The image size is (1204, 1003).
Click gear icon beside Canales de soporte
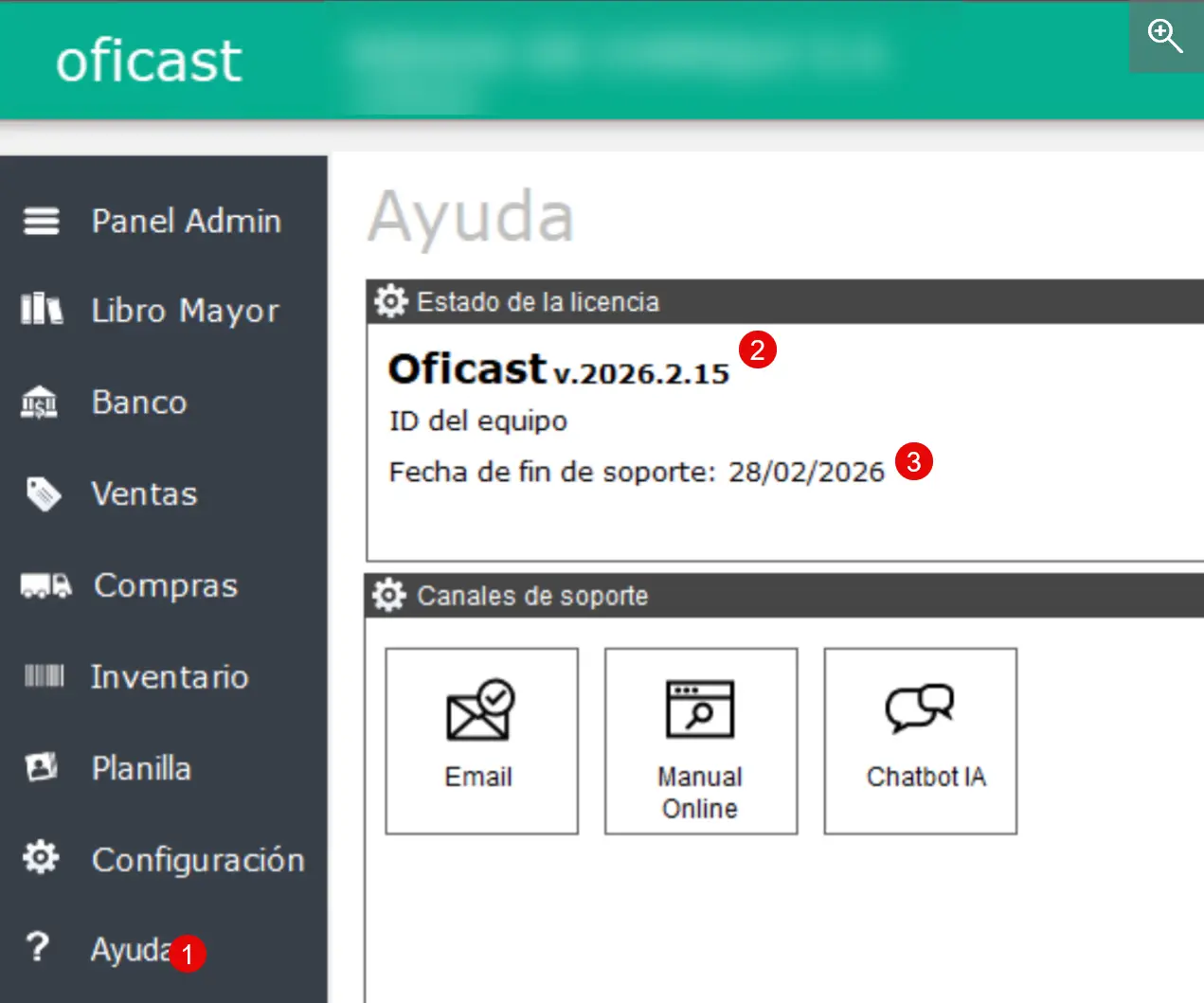tap(389, 596)
